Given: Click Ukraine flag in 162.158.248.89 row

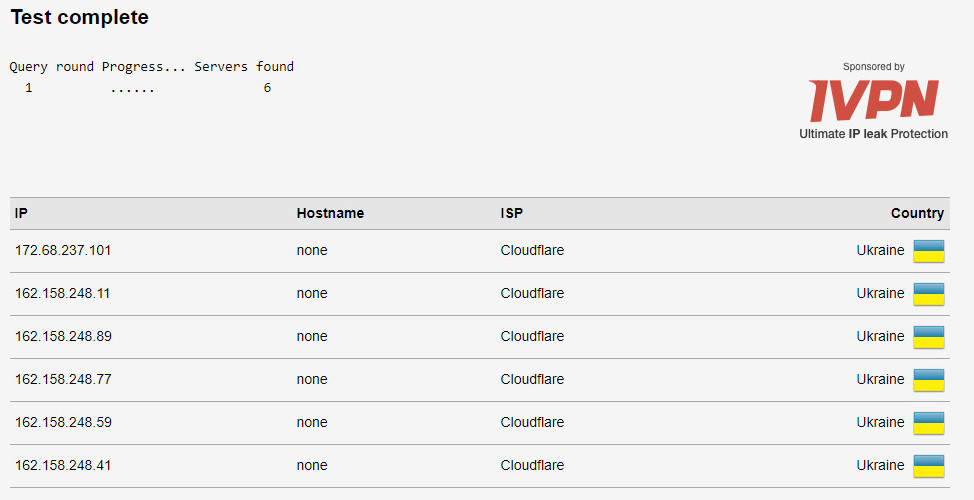Looking at the screenshot, I should pos(929,337).
